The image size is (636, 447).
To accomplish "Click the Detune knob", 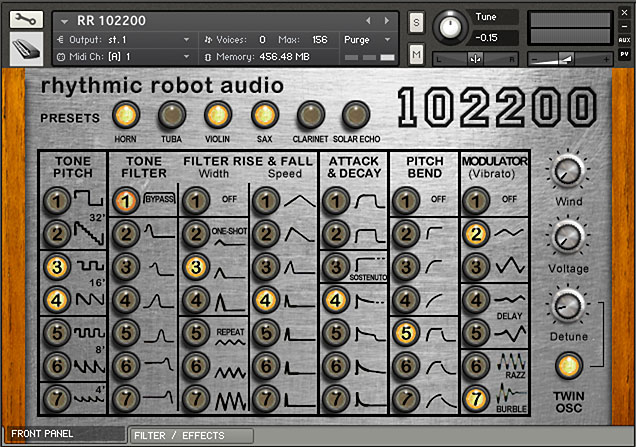I will coord(567,305).
